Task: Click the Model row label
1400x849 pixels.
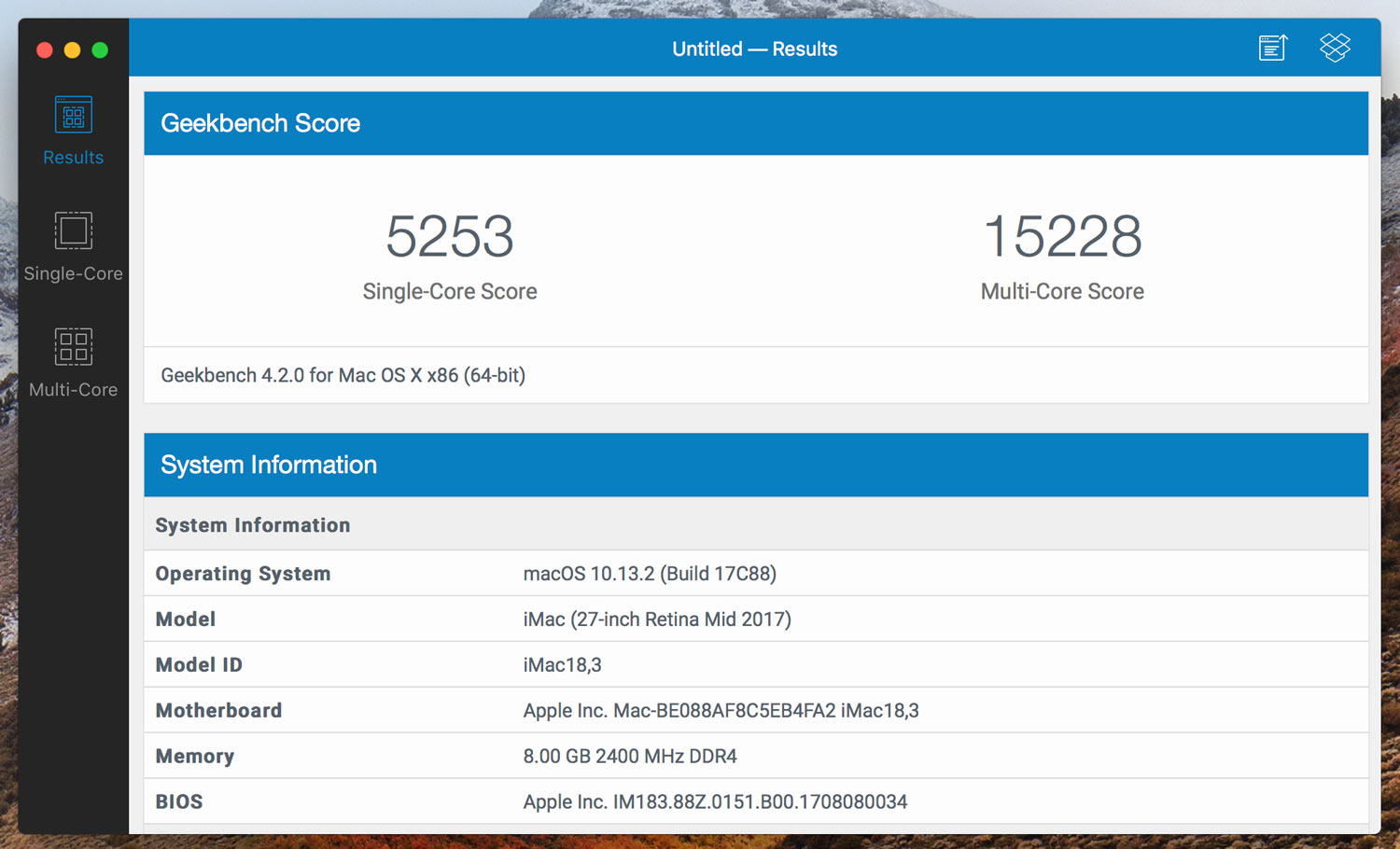Action: pyautogui.click(x=186, y=619)
